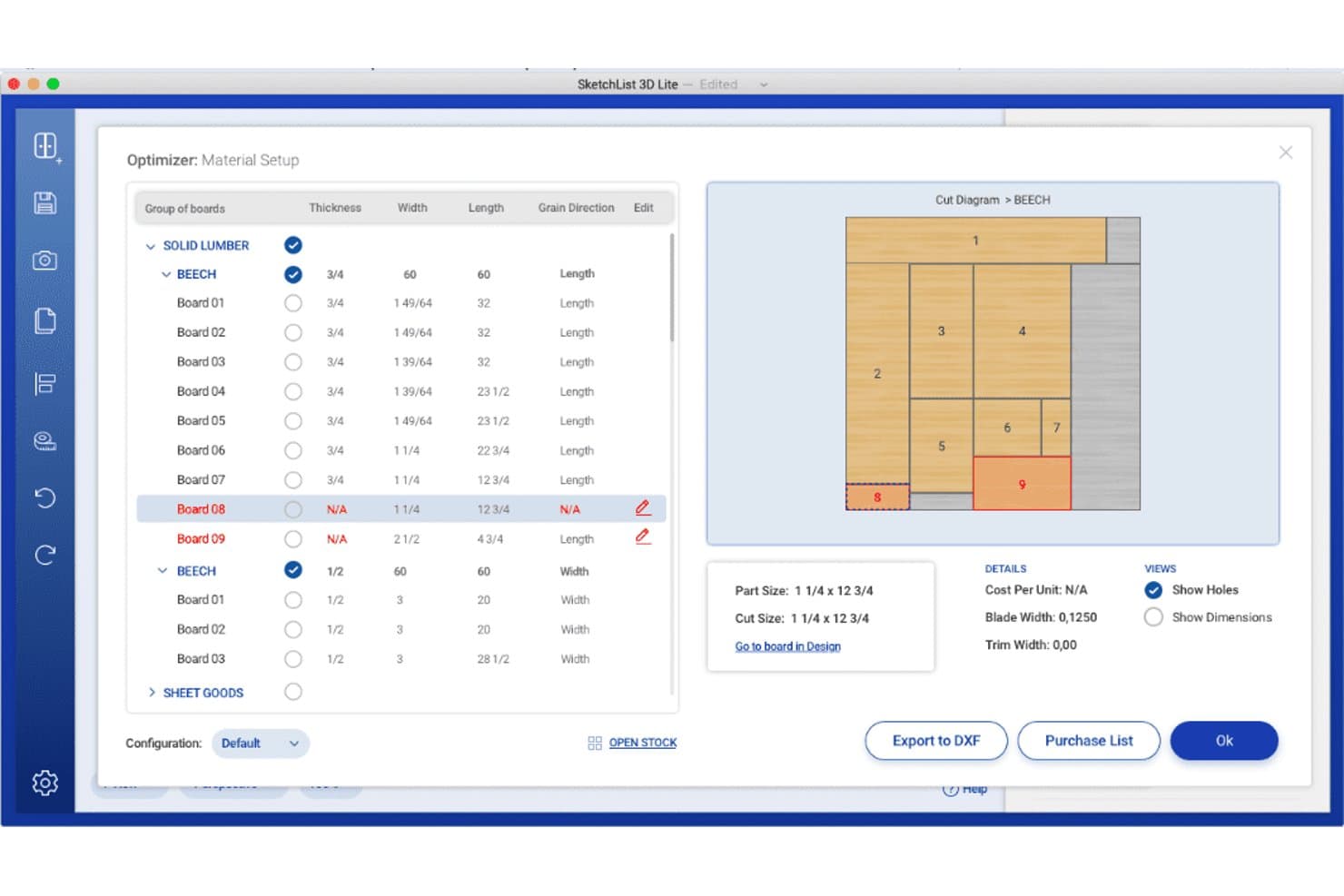Screen dimensions: 1344x896
Task: Select radio for Board 06
Action: click(x=293, y=450)
